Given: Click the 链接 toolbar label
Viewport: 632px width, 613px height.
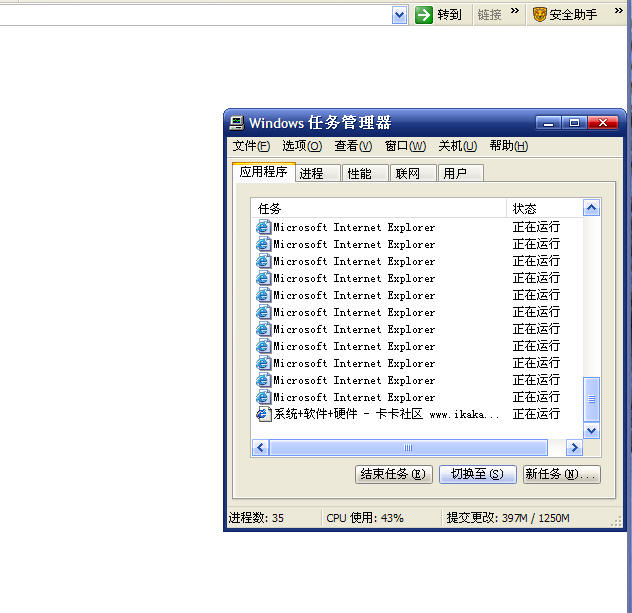Looking at the screenshot, I should click(x=489, y=15).
